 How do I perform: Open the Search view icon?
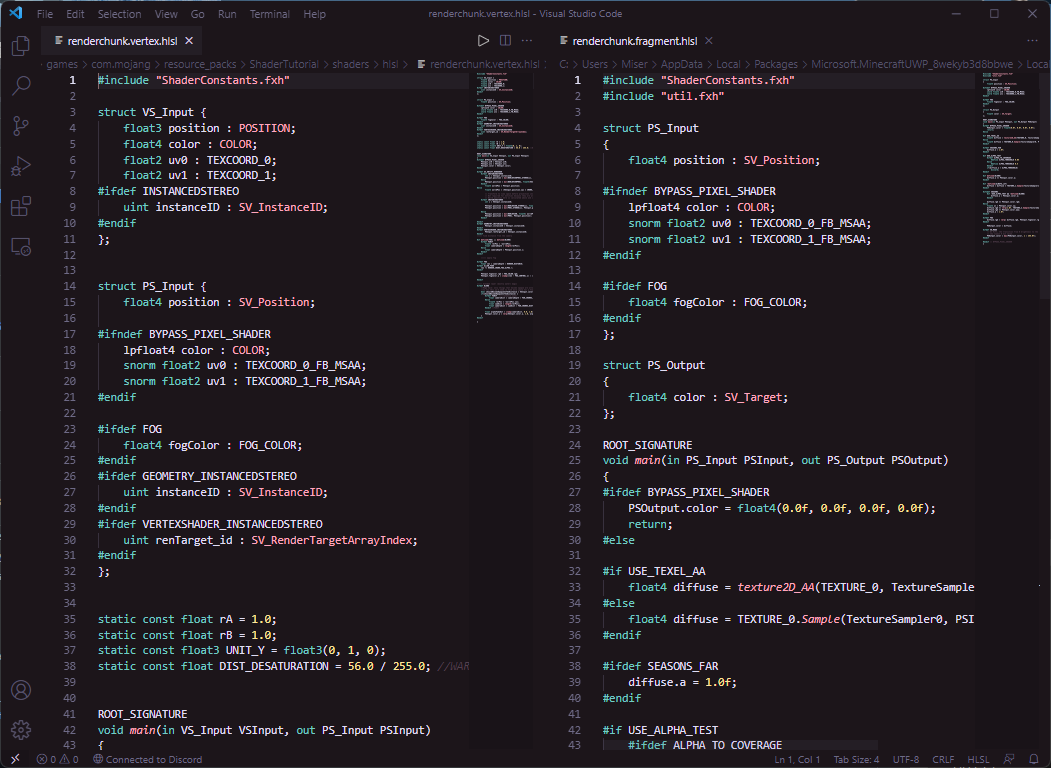pyautogui.click(x=21, y=86)
